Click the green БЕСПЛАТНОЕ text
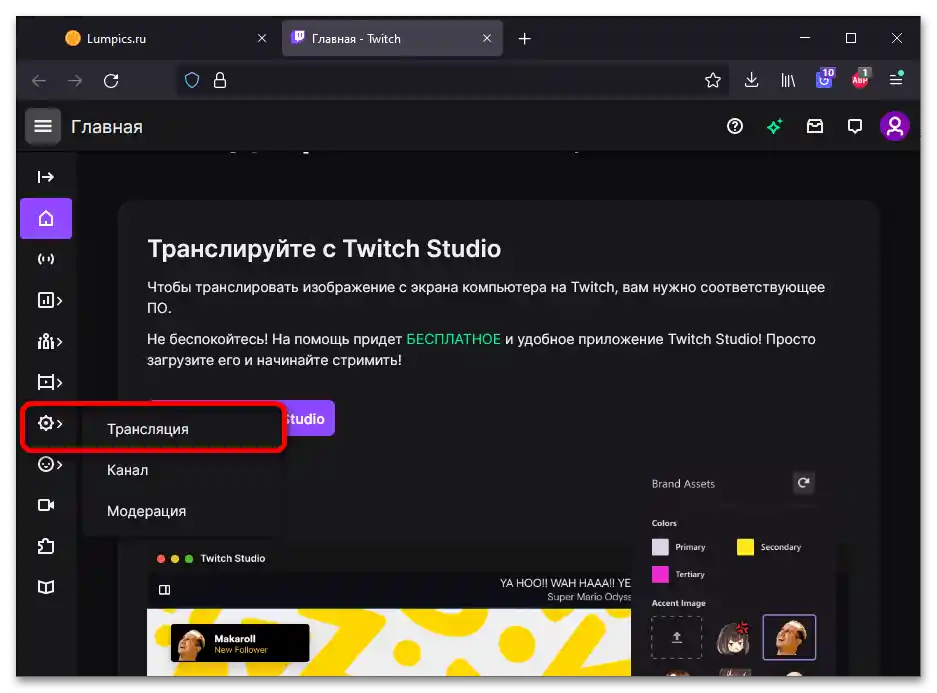Image resolution: width=937 pixels, height=693 pixels. click(454, 339)
